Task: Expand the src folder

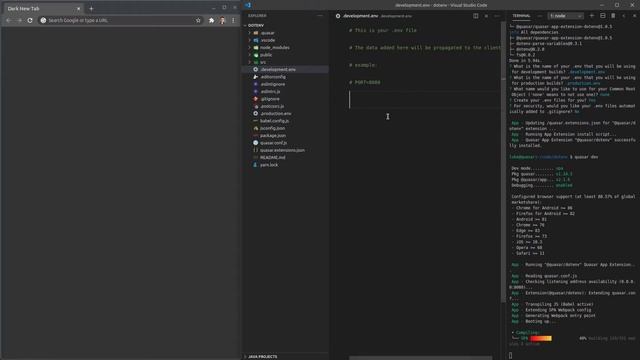Action: pyautogui.click(x=263, y=62)
